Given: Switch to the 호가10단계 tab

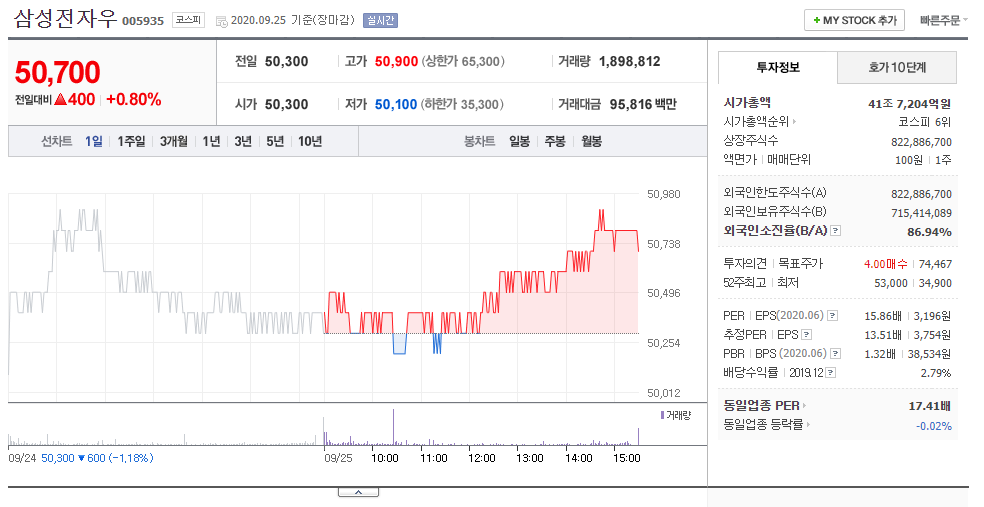Looking at the screenshot, I should click(x=897, y=67).
